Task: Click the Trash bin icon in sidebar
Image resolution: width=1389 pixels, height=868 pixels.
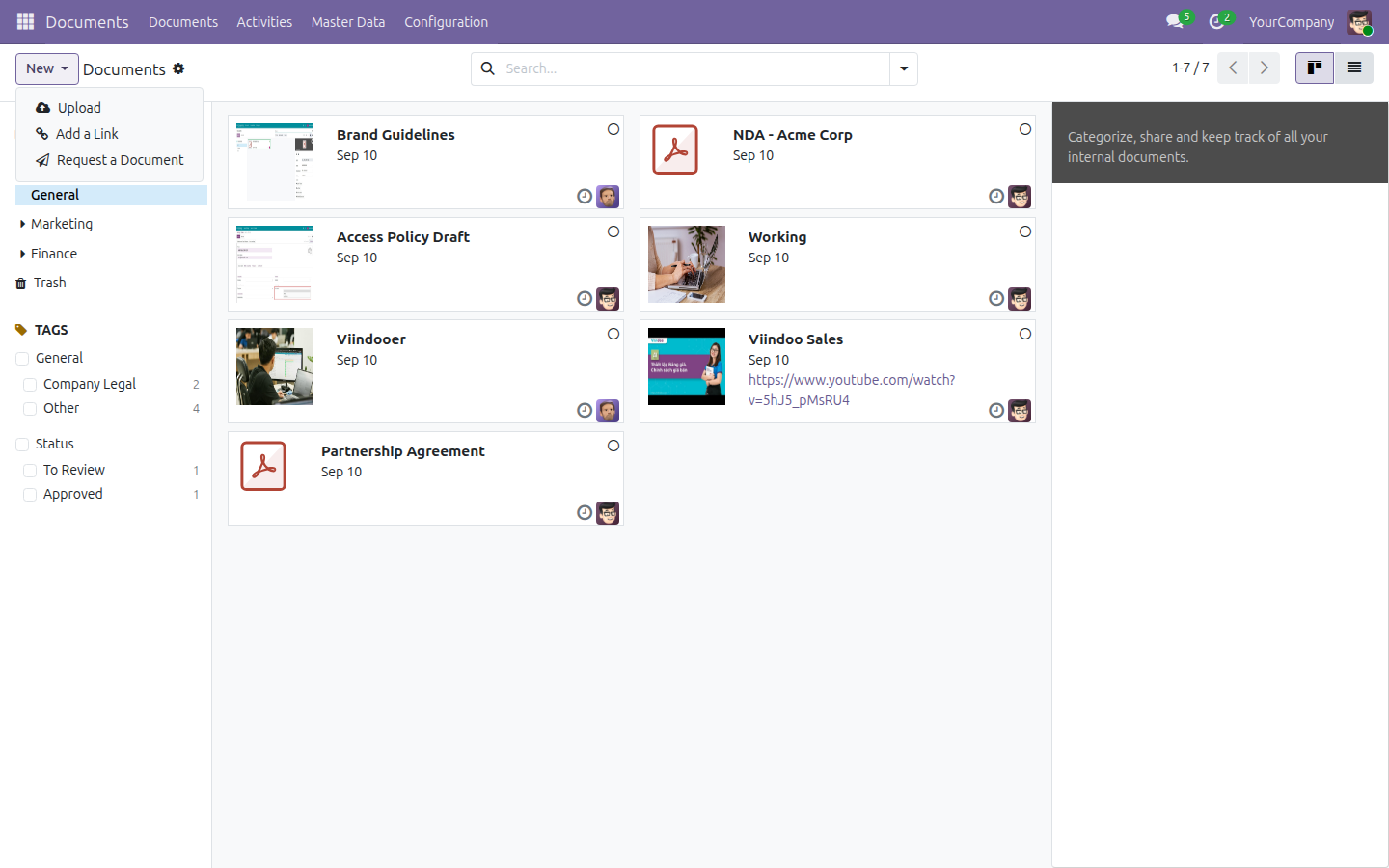Action: (21, 284)
